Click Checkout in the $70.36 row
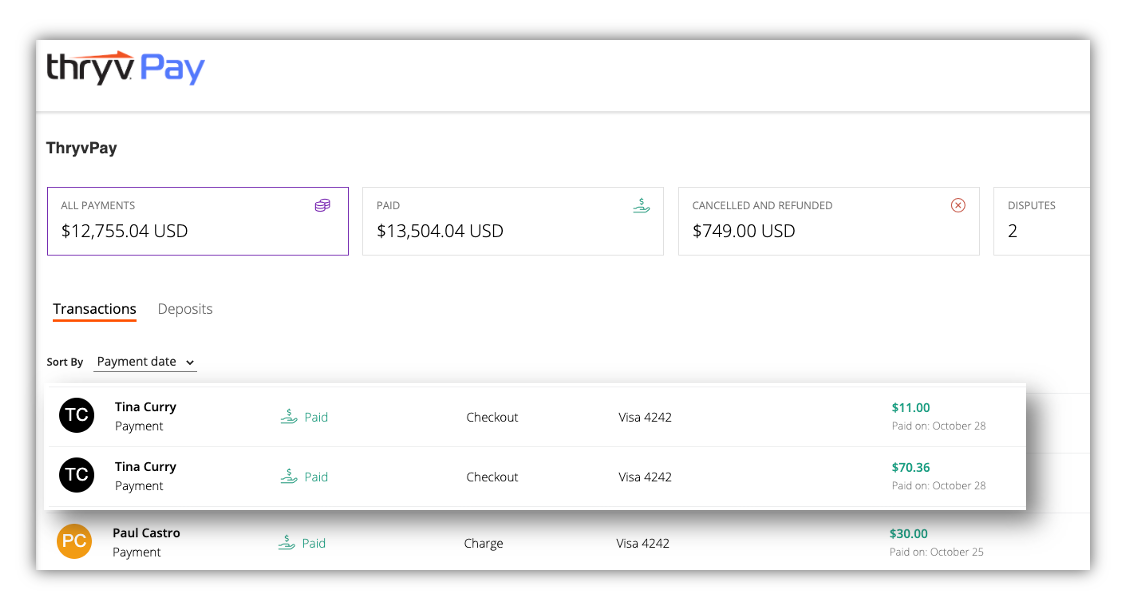Viewport: 1124px width, 598px height. (x=492, y=477)
